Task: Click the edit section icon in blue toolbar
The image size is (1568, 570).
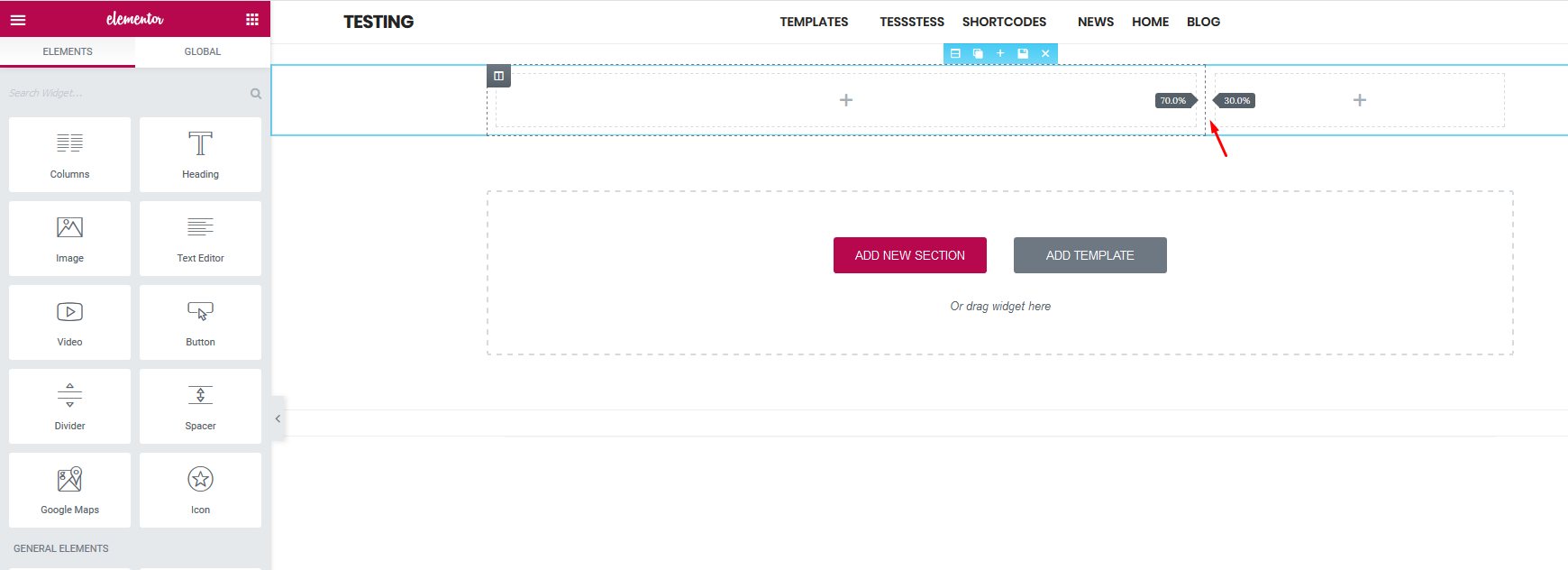Action: (x=955, y=53)
